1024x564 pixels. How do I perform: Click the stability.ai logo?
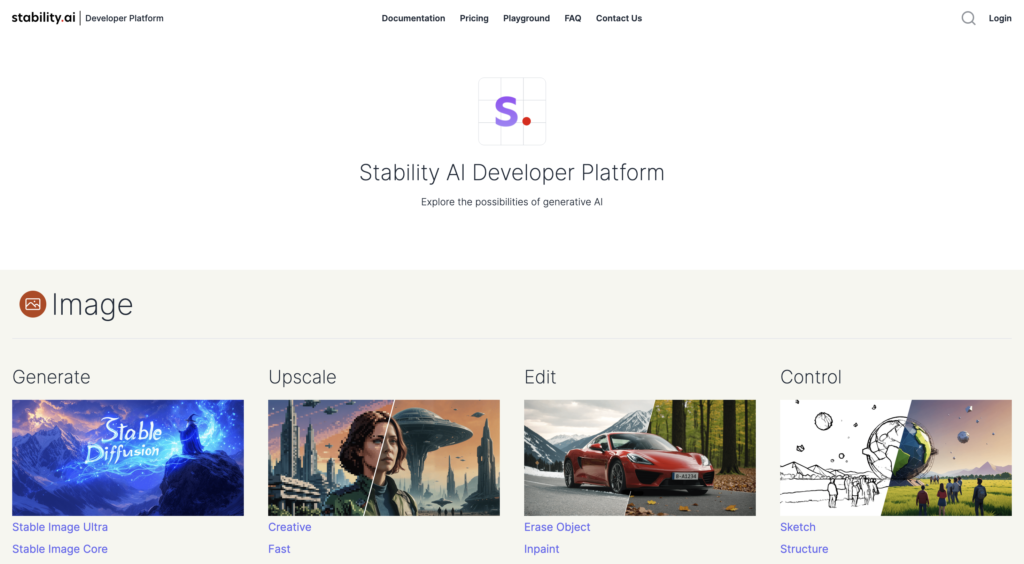pos(44,18)
